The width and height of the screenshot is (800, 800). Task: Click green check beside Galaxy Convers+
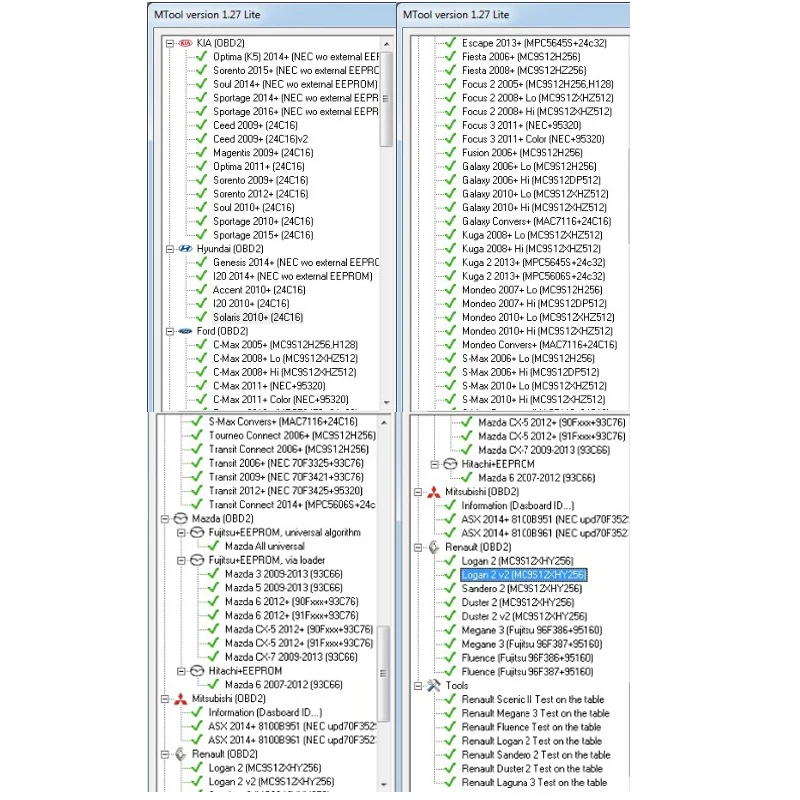pos(451,221)
